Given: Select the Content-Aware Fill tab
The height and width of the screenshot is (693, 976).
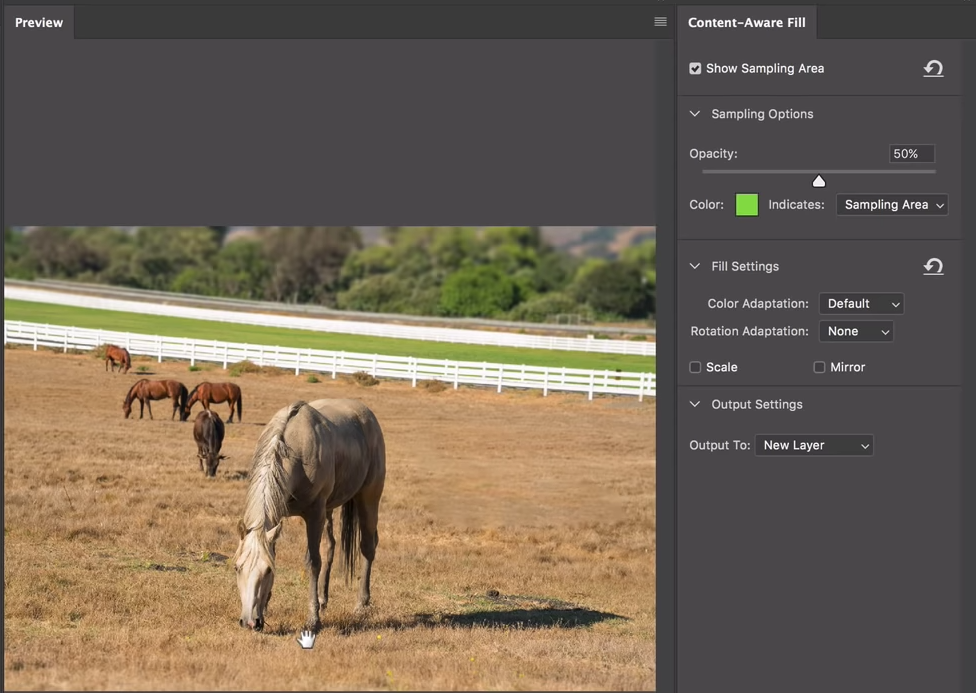Looking at the screenshot, I should (x=746, y=22).
